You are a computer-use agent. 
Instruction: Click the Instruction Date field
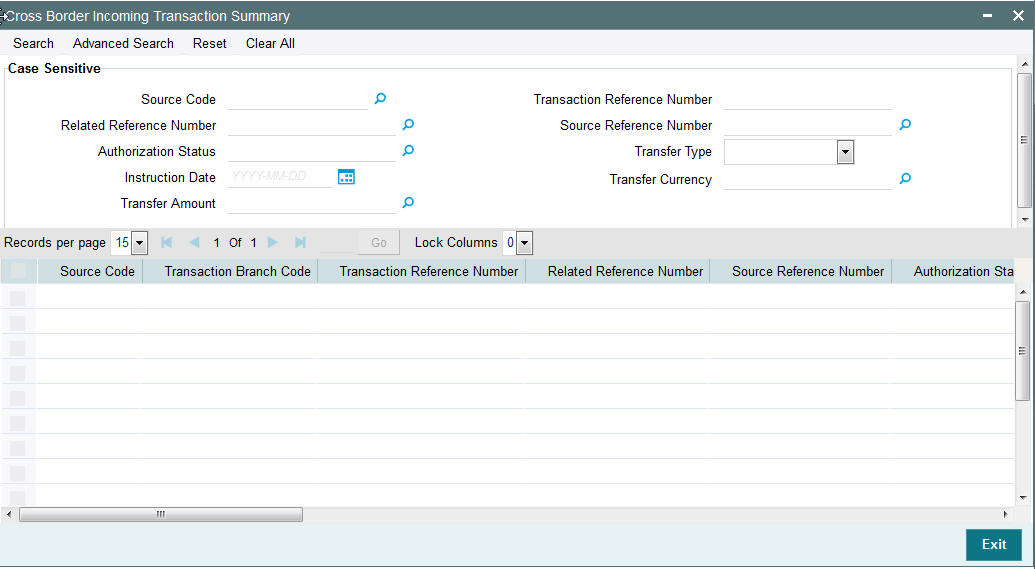click(281, 177)
